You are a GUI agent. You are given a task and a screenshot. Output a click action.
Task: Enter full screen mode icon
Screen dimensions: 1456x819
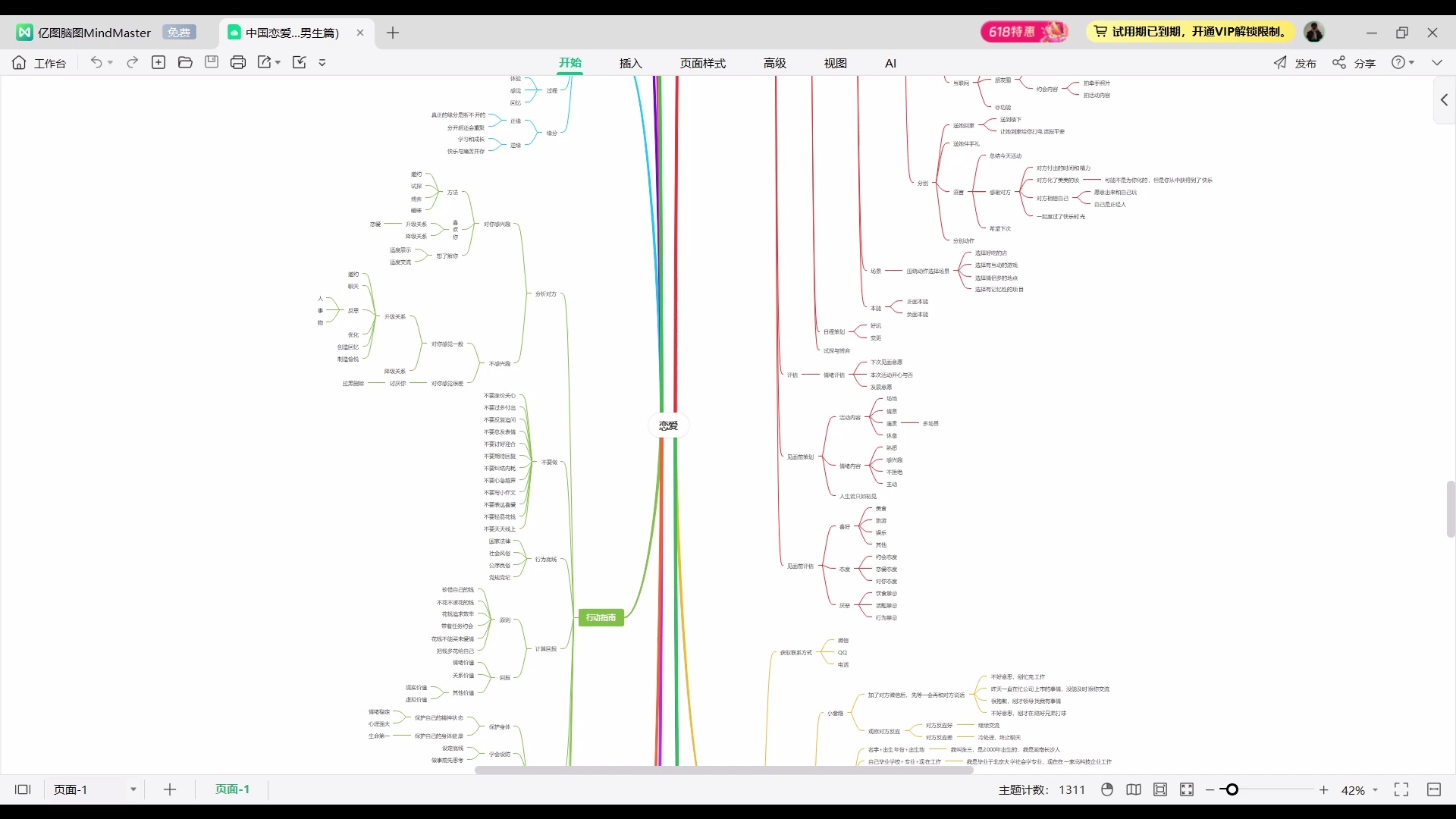click(x=1401, y=789)
